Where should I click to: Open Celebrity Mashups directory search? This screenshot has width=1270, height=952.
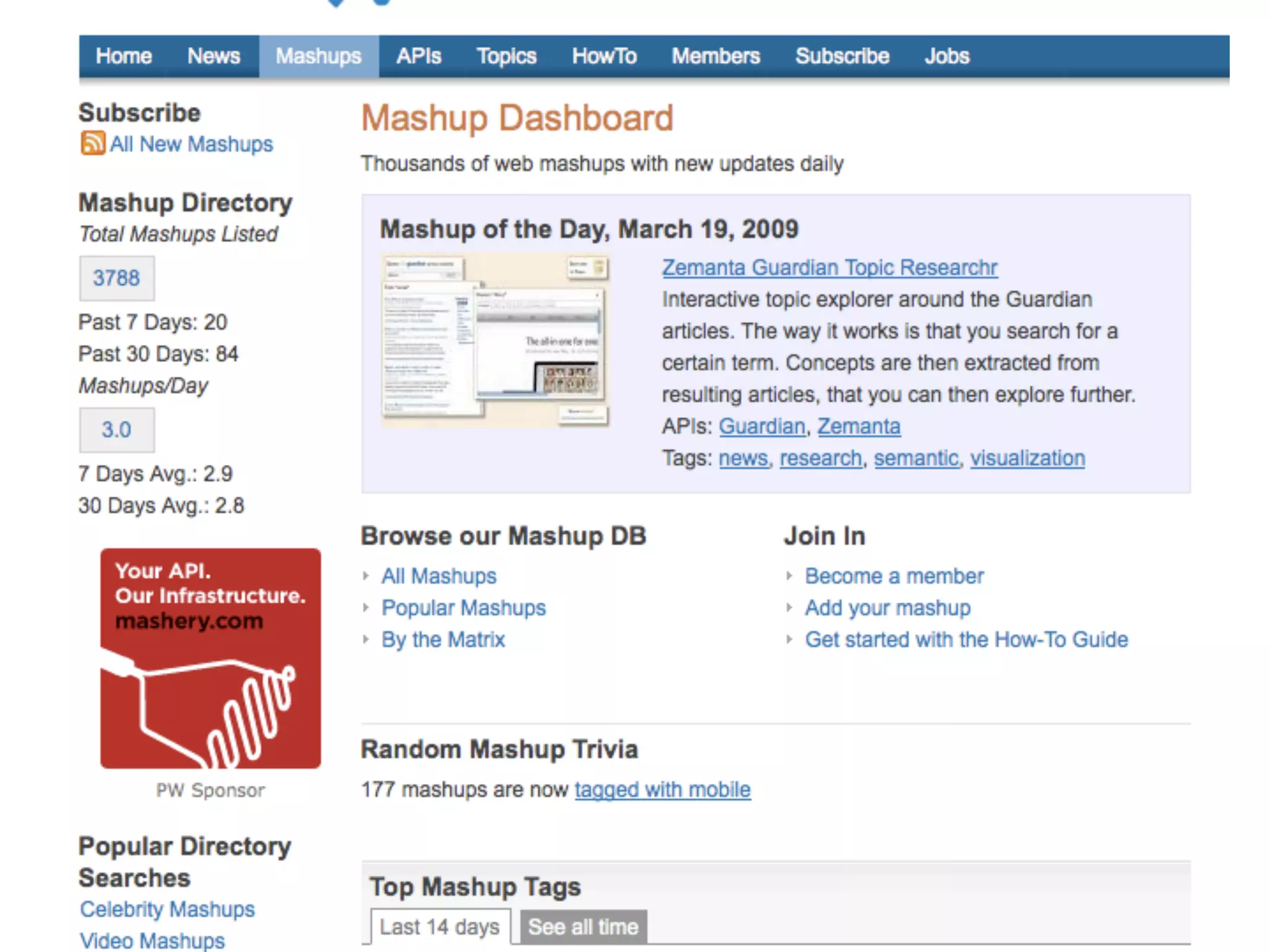167,909
